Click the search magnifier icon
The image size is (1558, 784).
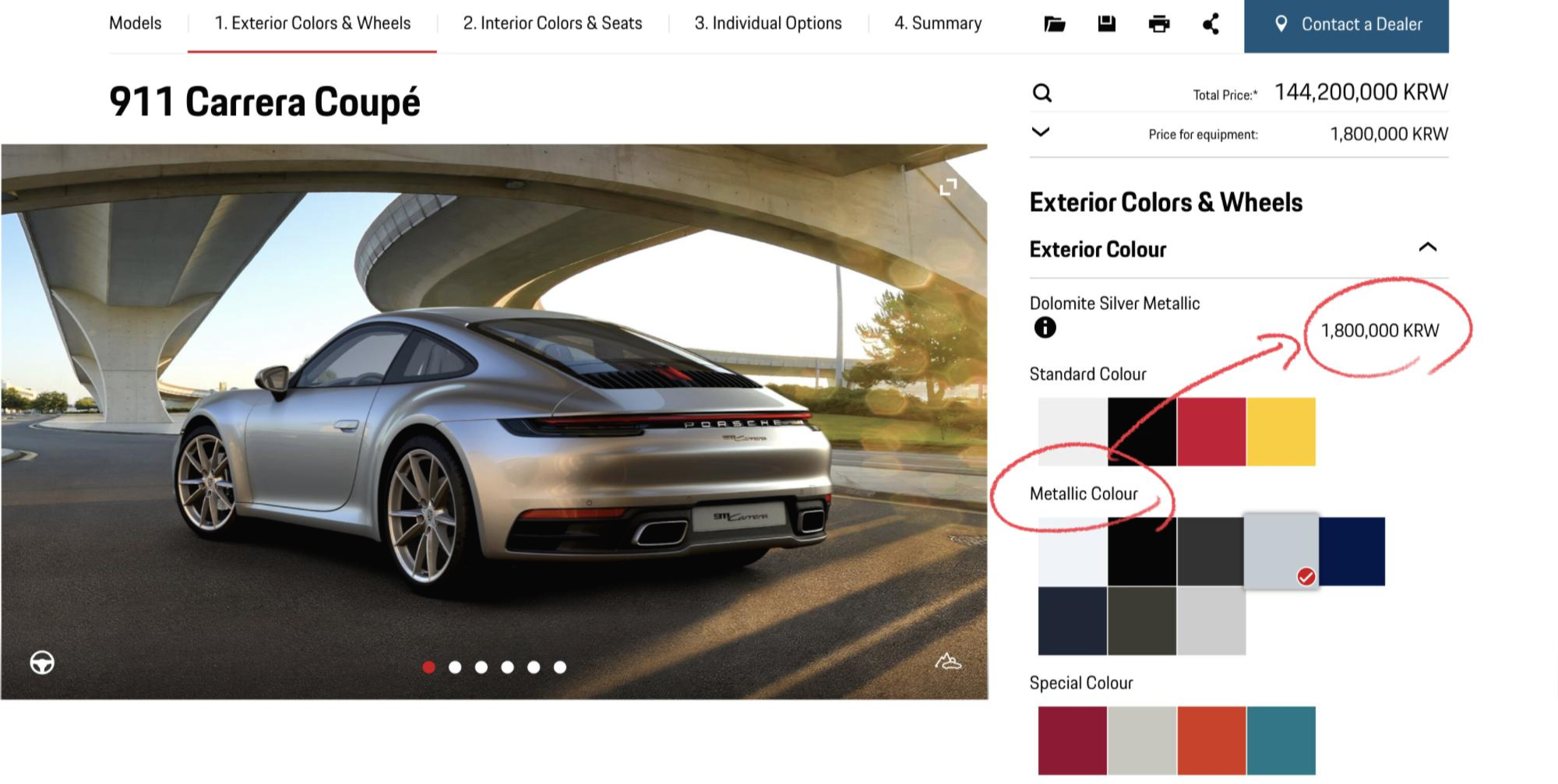pyautogui.click(x=1042, y=93)
